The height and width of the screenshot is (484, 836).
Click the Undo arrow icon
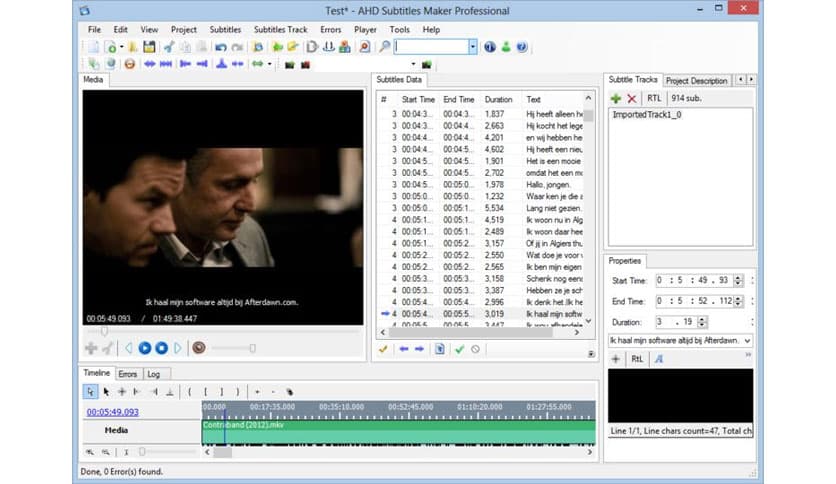(x=220, y=47)
